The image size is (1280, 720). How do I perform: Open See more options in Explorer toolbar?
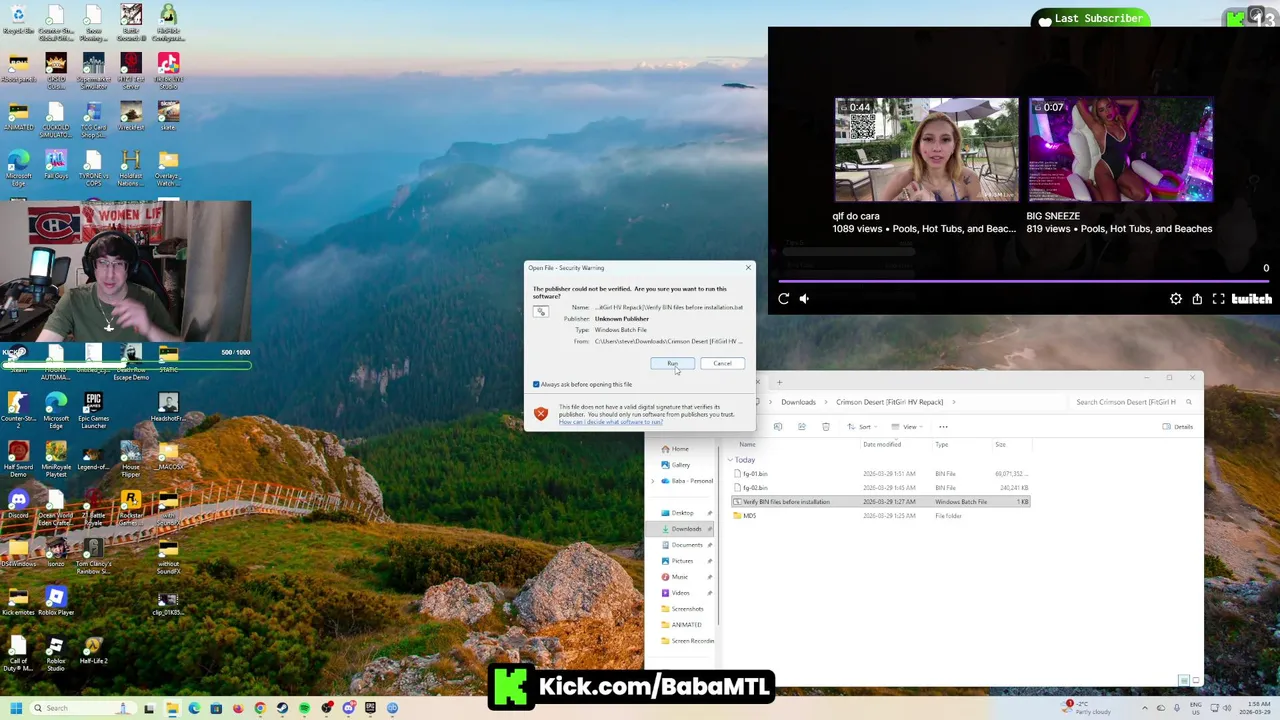tap(943, 427)
